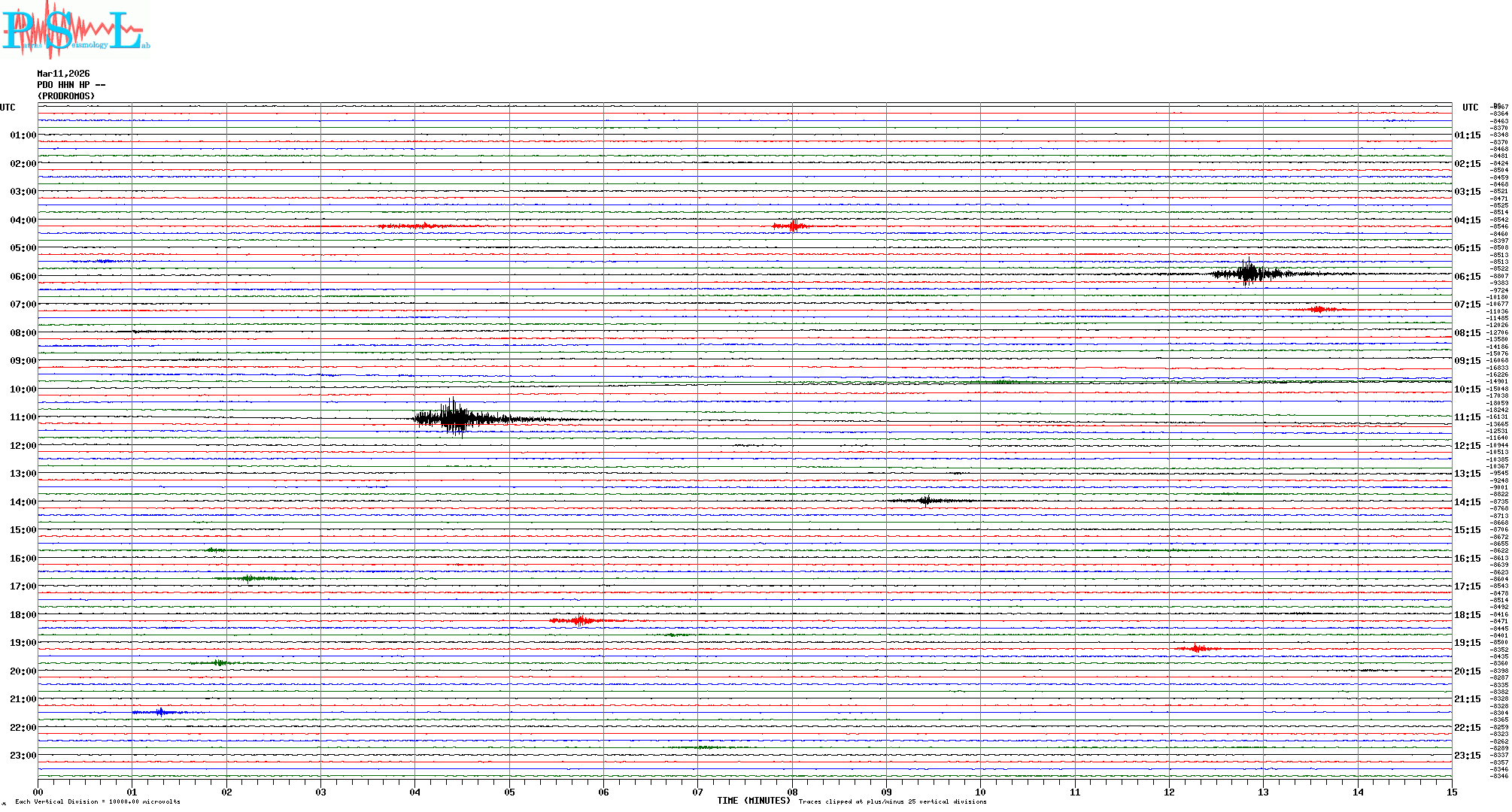Screen dimensions: 1512x812
Task: Click the red seismic burst on the 18:00 row
Action: [x=581, y=620]
